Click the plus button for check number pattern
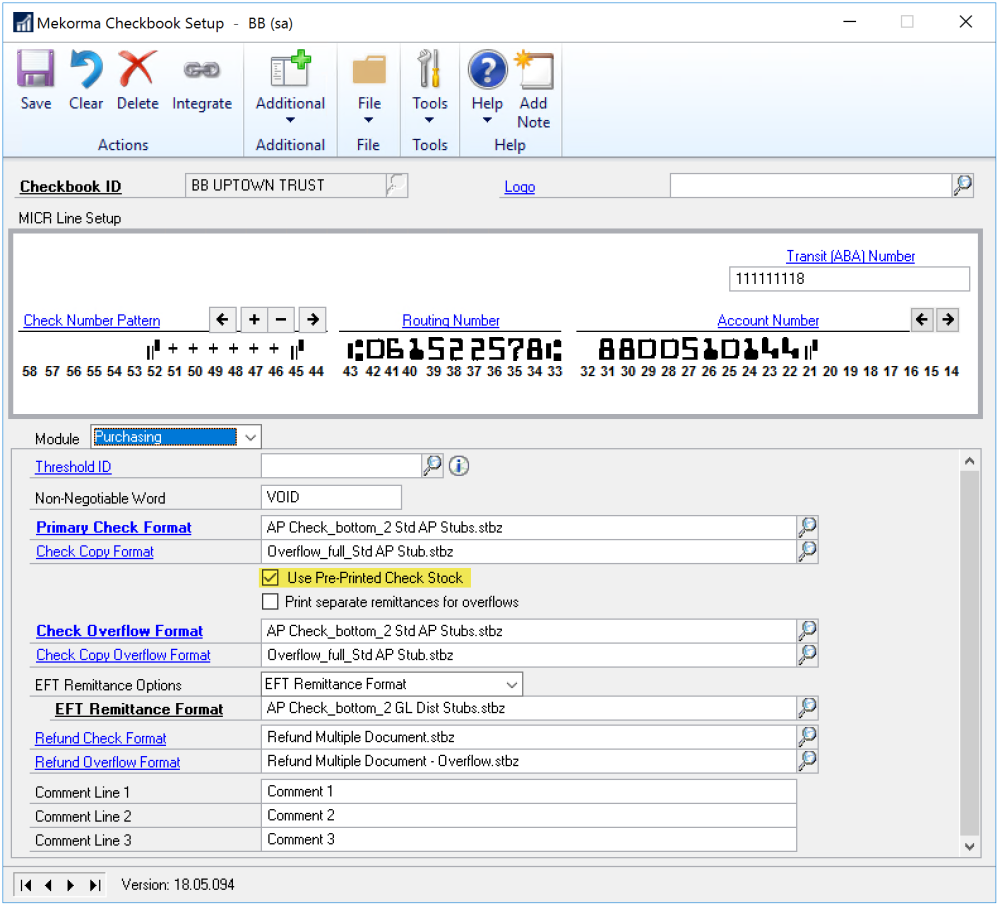 [255, 320]
